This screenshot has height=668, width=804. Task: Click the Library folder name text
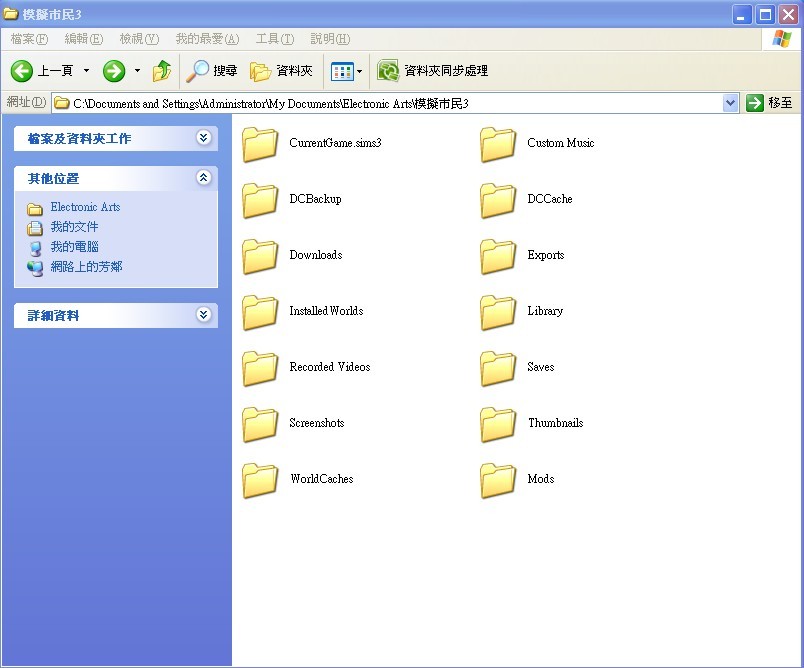tap(545, 311)
